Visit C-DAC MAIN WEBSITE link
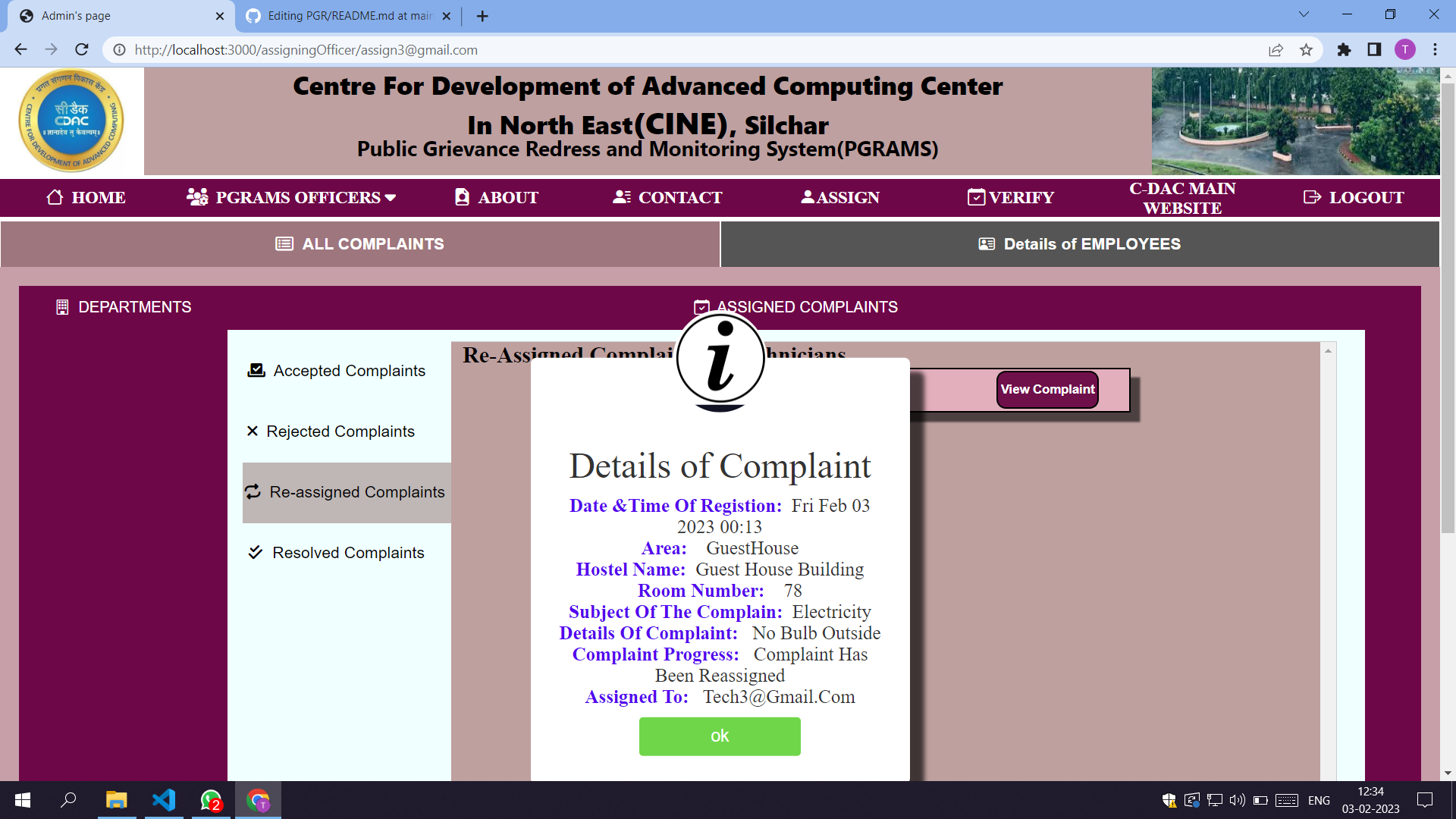The image size is (1456, 819). click(1181, 198)
